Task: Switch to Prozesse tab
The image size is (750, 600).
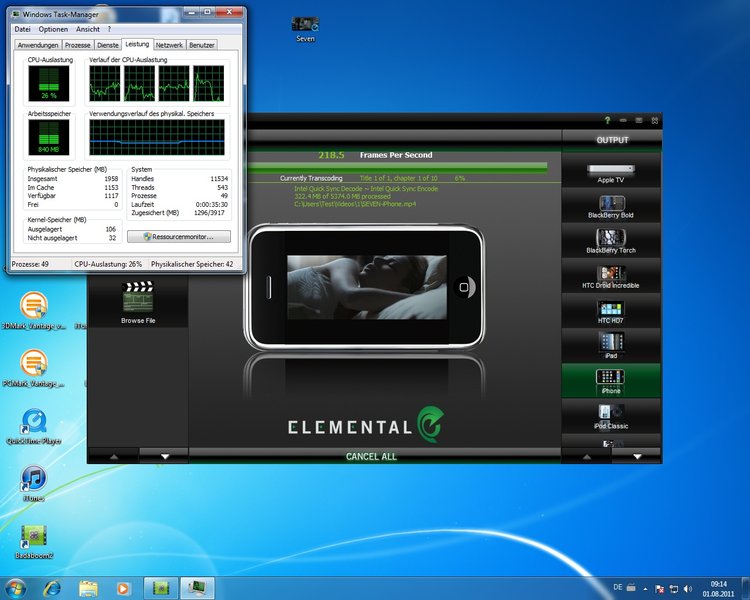Action: (77, 45)
